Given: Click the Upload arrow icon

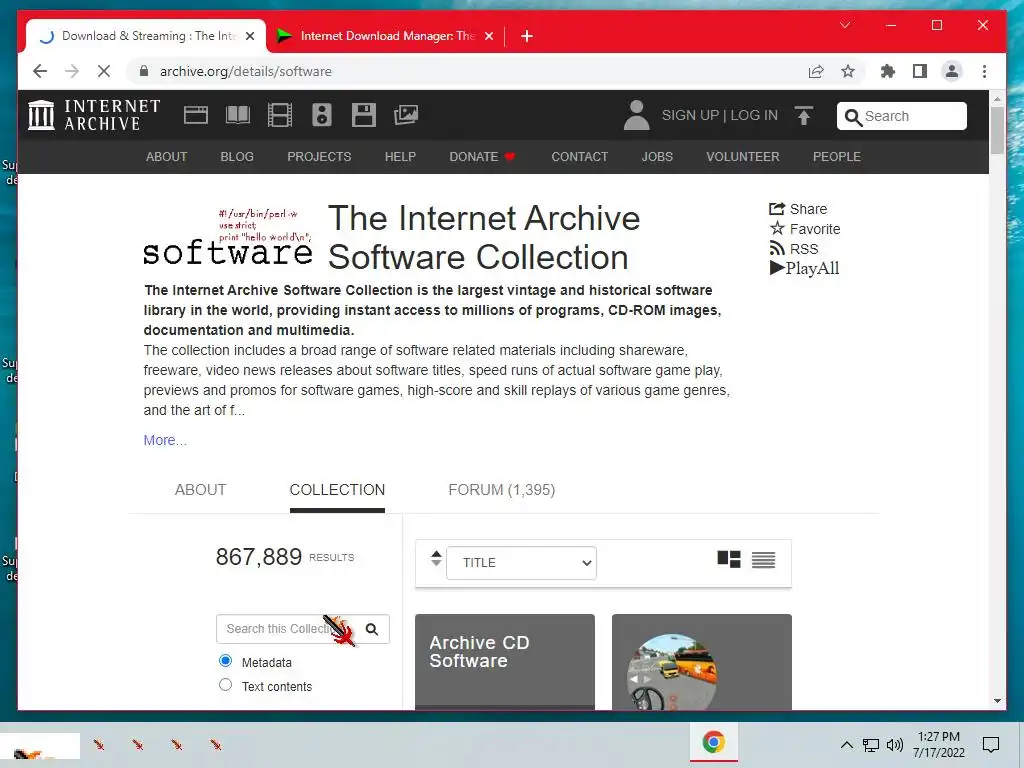Looking at the screenshot, I should (804, 115).
